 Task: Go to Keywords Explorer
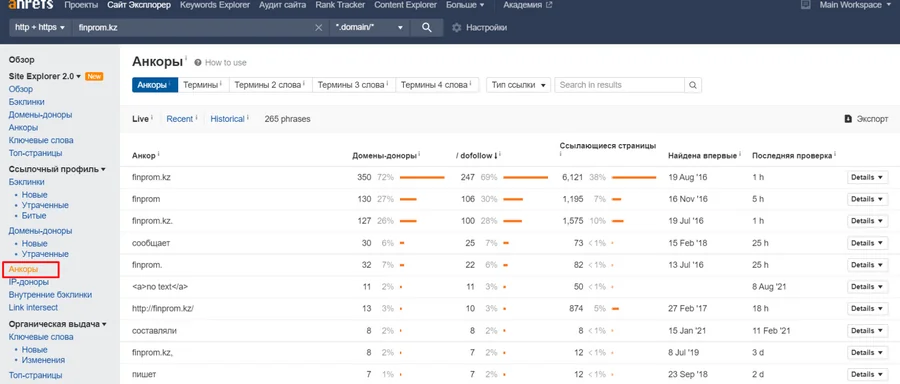pos(215,5)
